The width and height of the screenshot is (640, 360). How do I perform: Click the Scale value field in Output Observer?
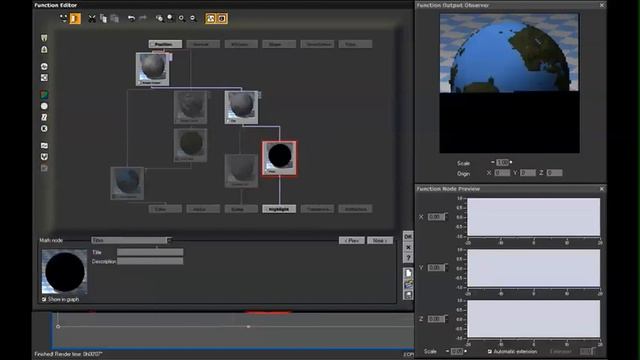502,162
